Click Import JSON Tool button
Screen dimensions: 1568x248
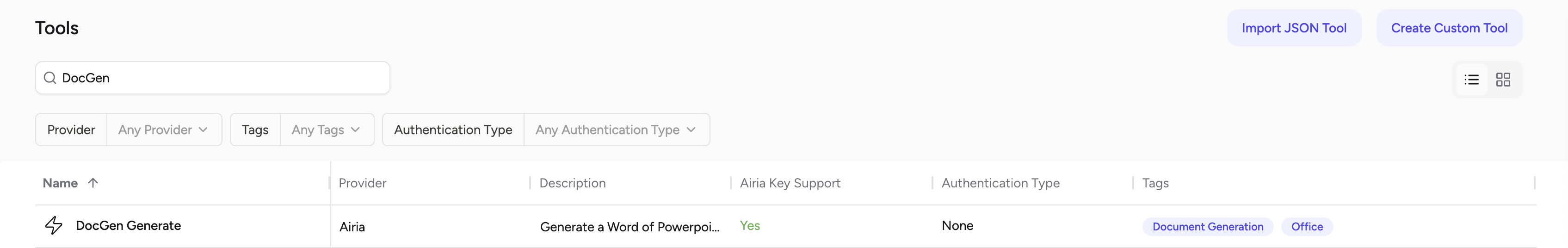point(1293,28)
